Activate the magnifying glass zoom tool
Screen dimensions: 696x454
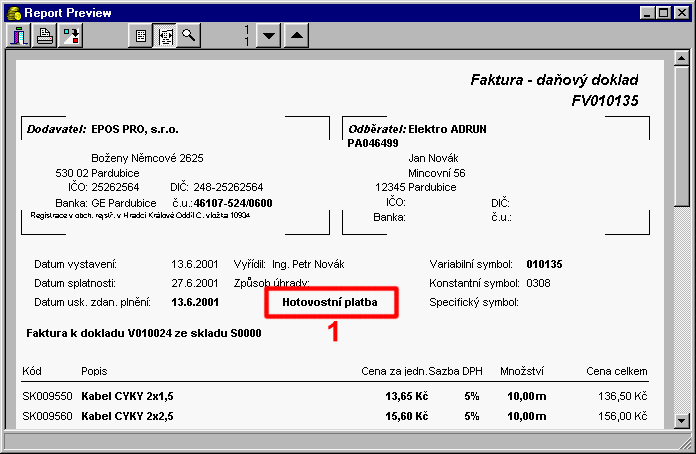tap(187, 36)
